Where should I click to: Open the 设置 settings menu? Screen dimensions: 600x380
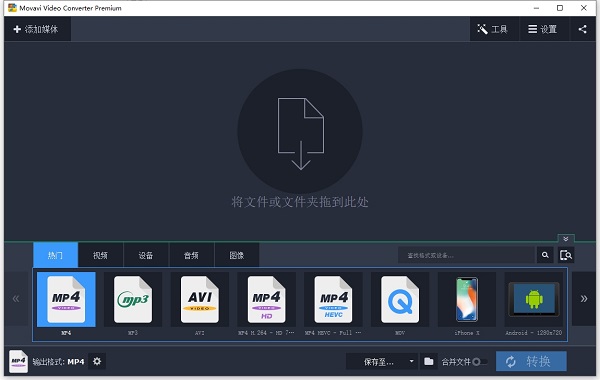click(x=544, y=29)
